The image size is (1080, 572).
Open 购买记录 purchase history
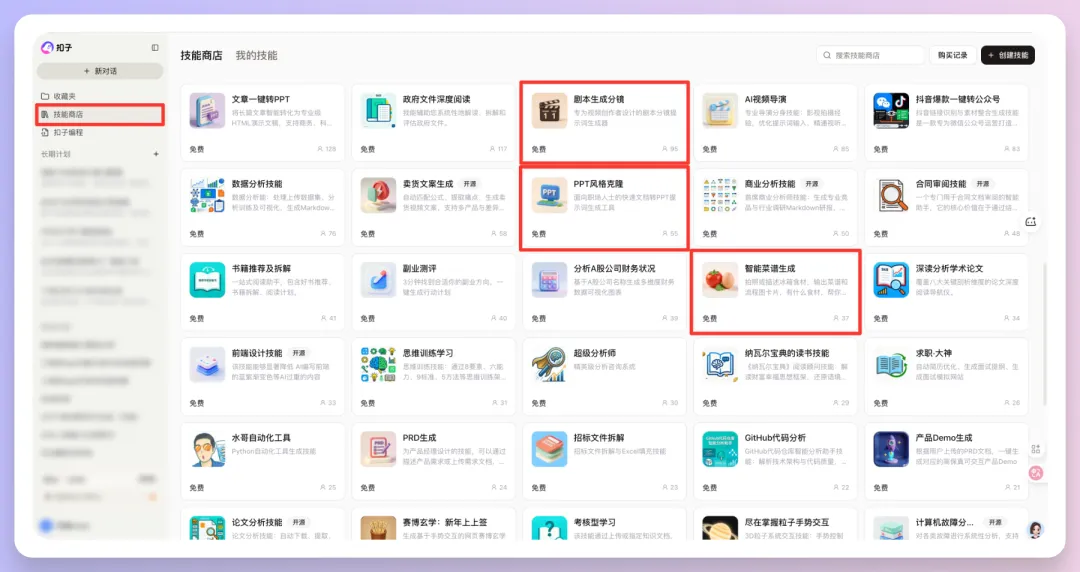point(952,55)
